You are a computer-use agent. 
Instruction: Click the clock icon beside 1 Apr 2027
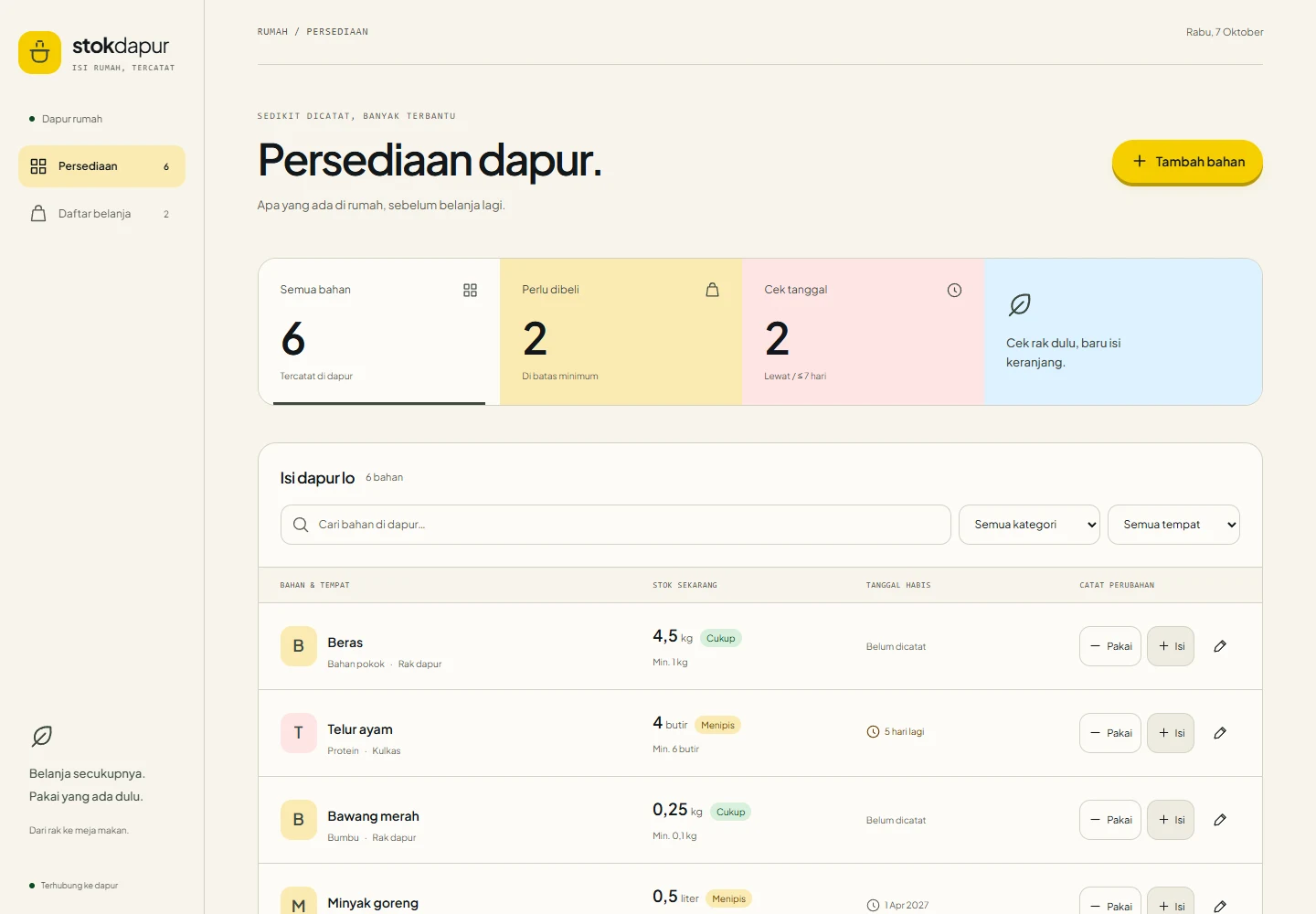pos(873,906)
